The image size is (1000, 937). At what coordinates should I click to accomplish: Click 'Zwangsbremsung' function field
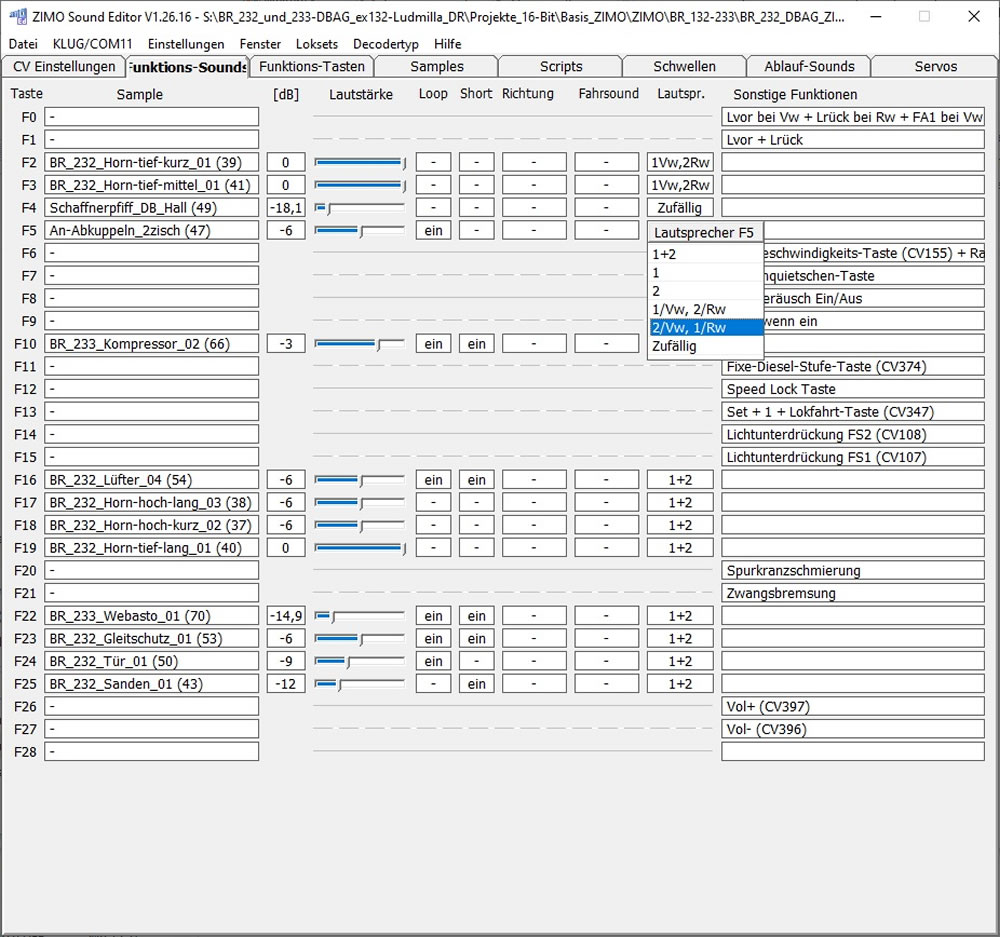coord(853,593)
